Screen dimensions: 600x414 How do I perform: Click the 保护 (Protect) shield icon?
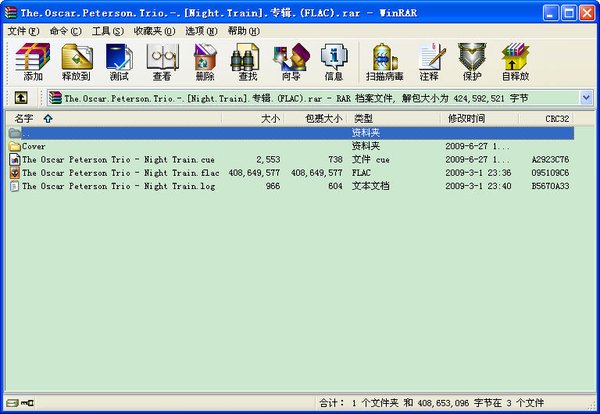tap(472, 62)
